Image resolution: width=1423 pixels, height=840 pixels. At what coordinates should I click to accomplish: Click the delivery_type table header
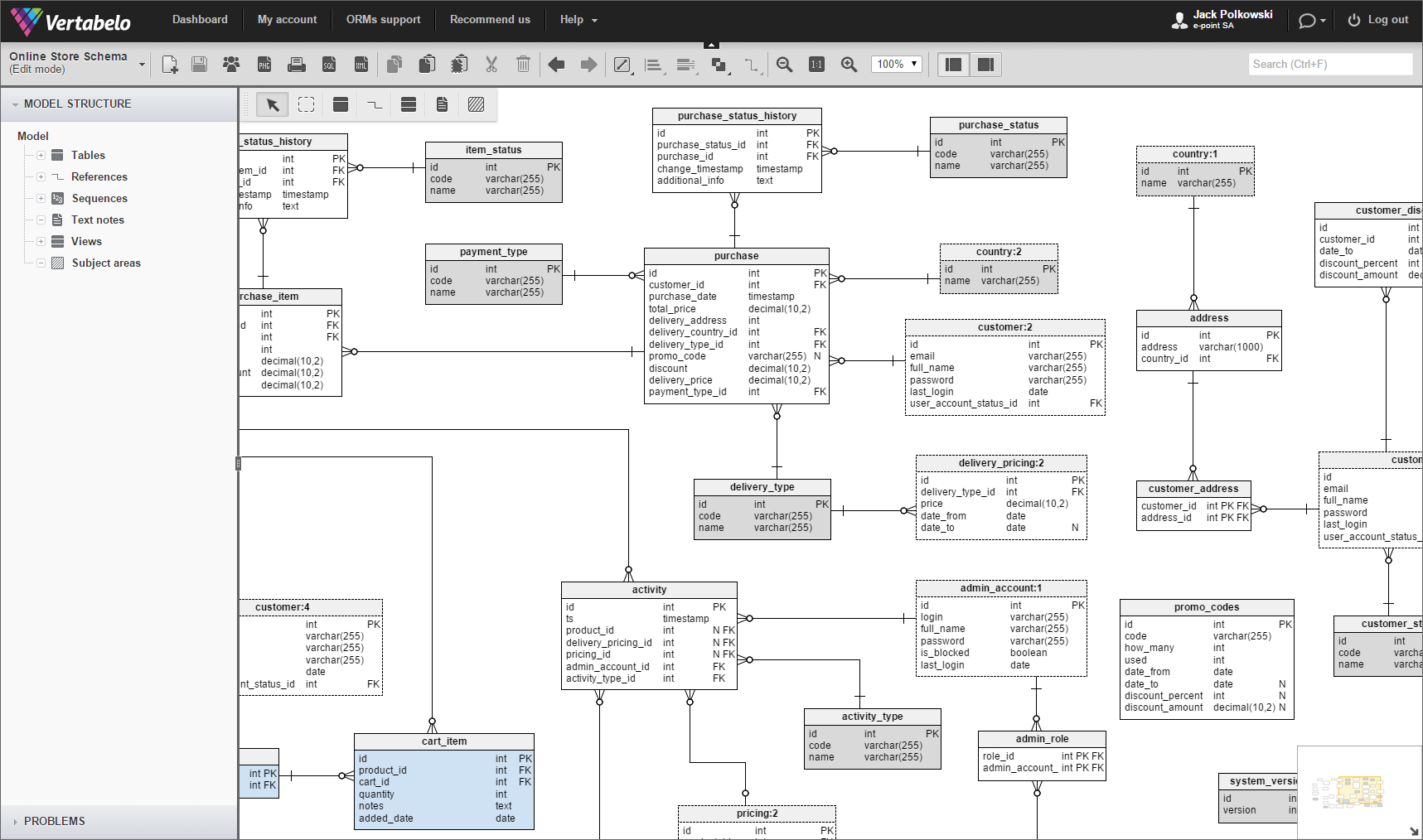pos(762,487)
